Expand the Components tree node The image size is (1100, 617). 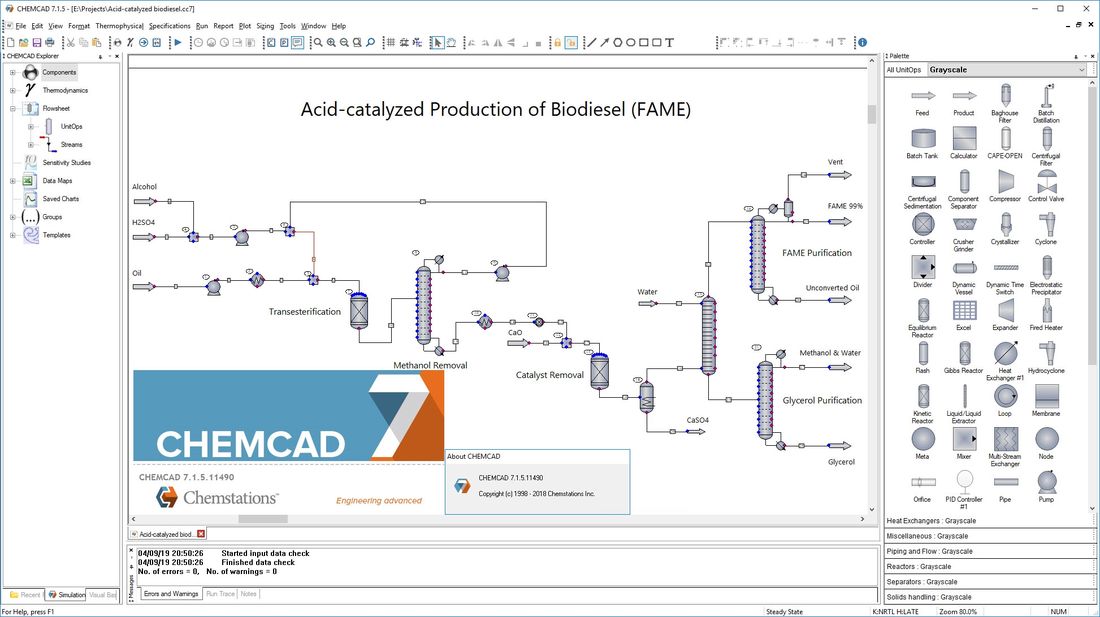pos(12,72)
